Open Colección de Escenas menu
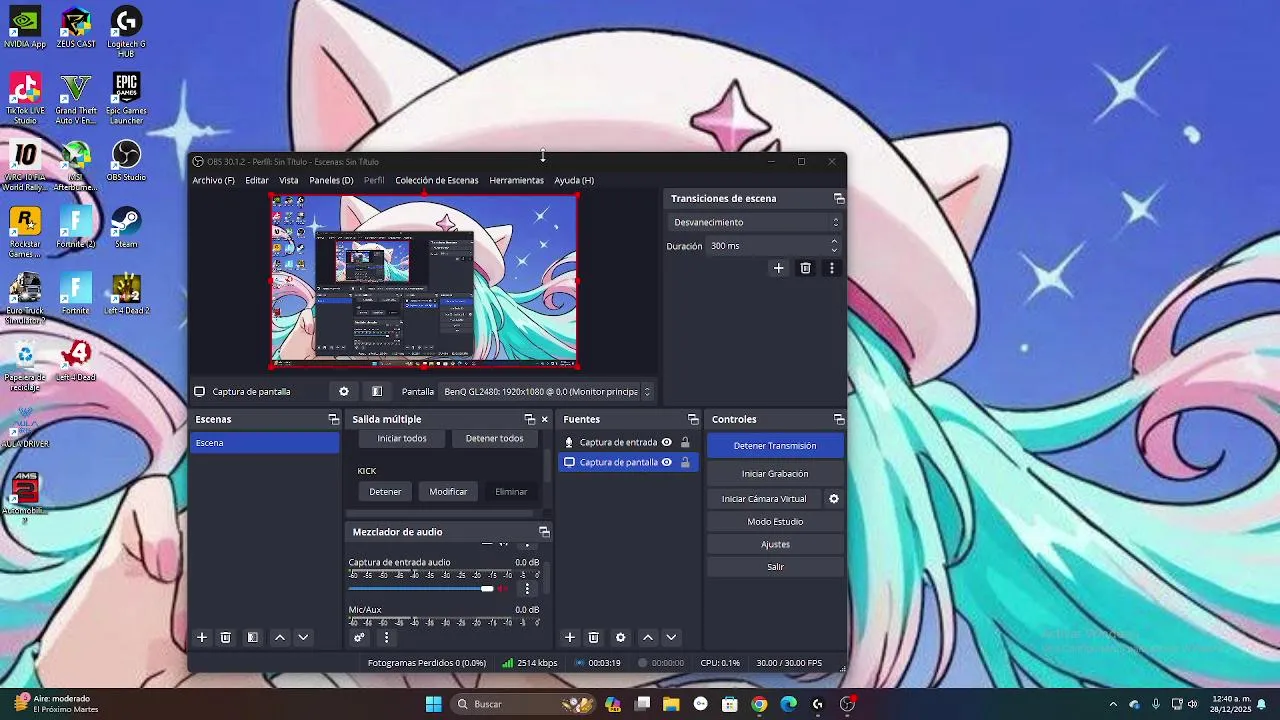1280x720 pixels. tap(437, 181)
